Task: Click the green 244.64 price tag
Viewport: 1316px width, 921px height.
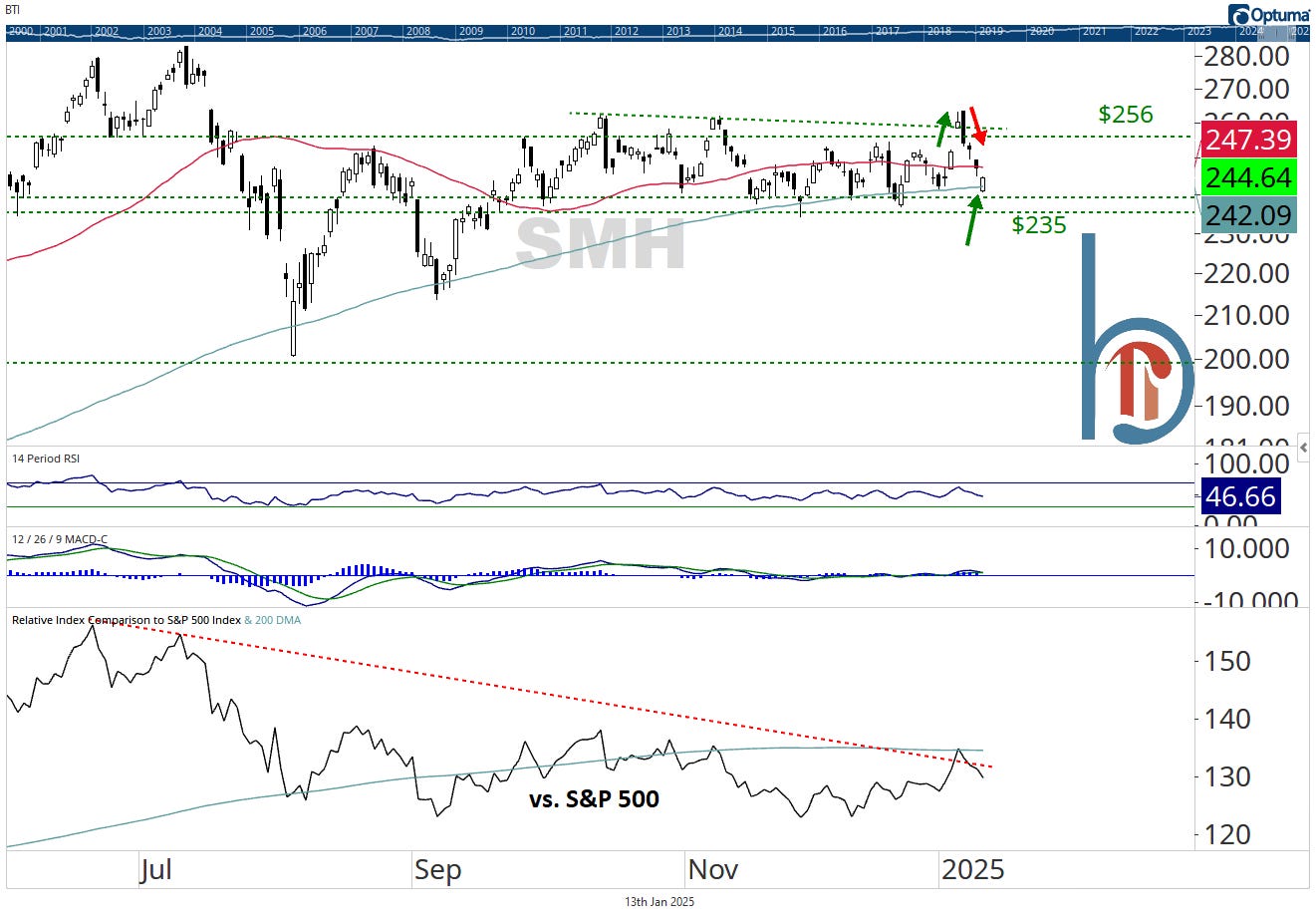Action: [1248, 177]
